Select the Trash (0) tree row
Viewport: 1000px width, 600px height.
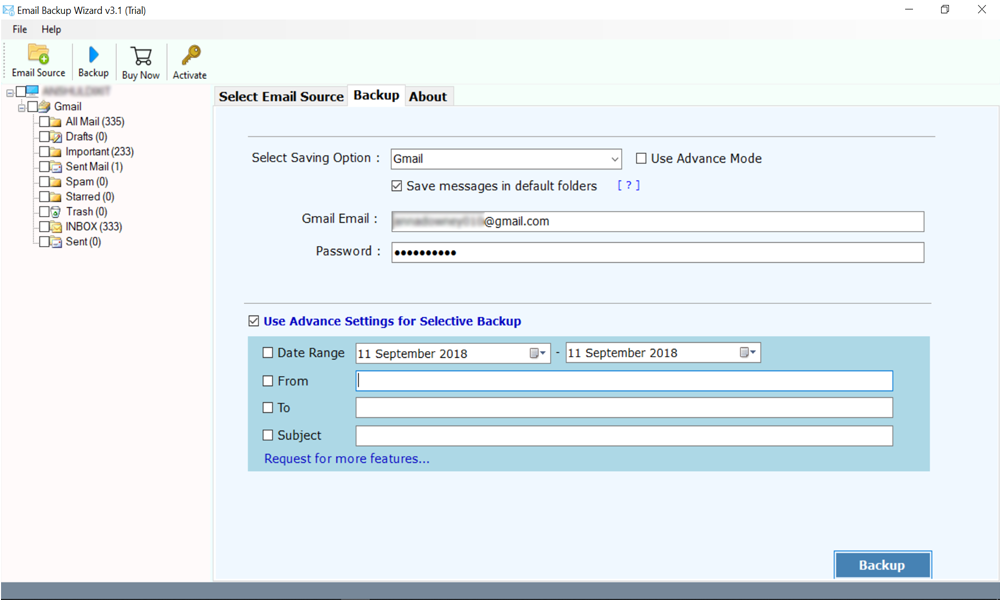point(87,212)
